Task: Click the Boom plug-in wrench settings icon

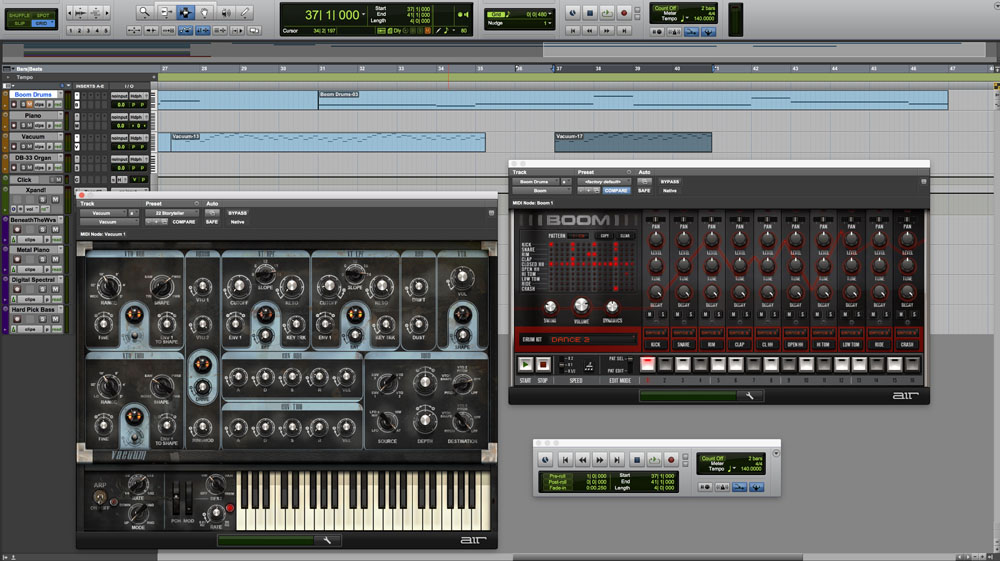Action: 749,396
